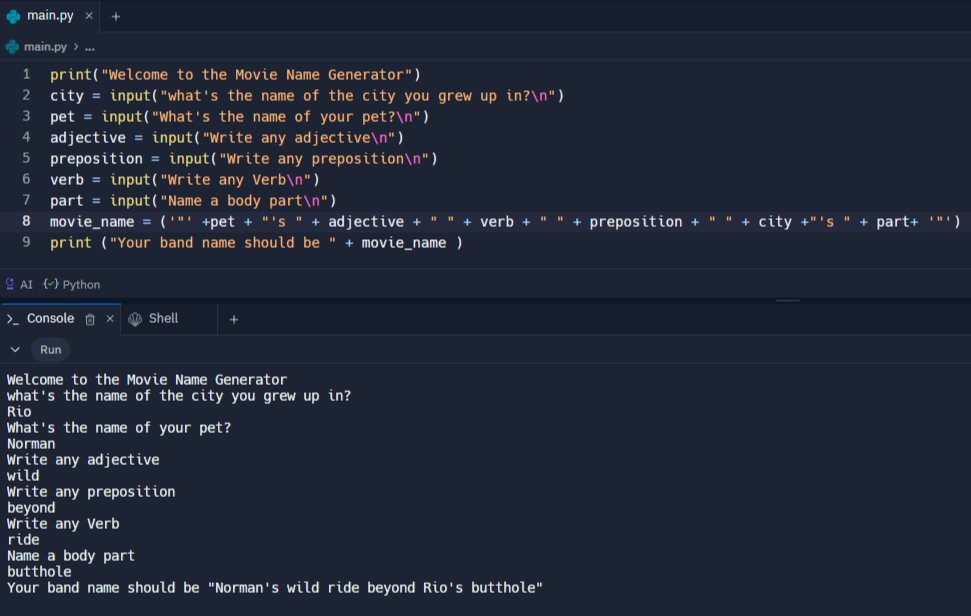The width and height of the screenshot is (971, 616).
Task: Click 'preposition' variable on line 5
Action: (96, 159)
